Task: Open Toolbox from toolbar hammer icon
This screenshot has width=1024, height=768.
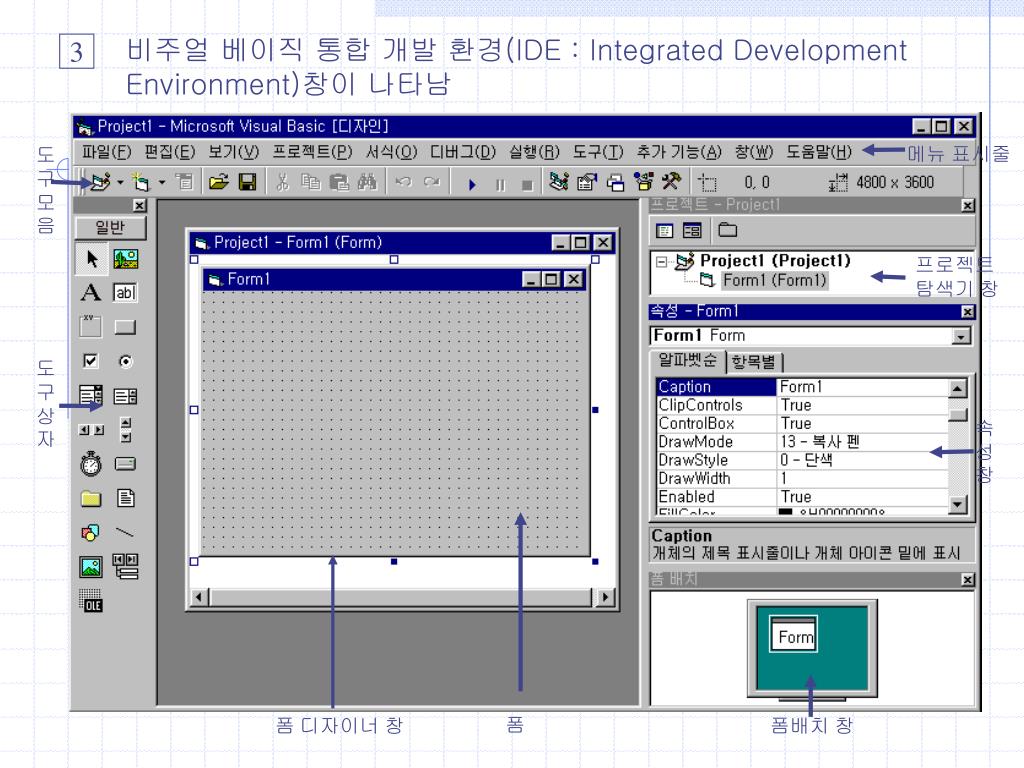Action: pos(671,181)
